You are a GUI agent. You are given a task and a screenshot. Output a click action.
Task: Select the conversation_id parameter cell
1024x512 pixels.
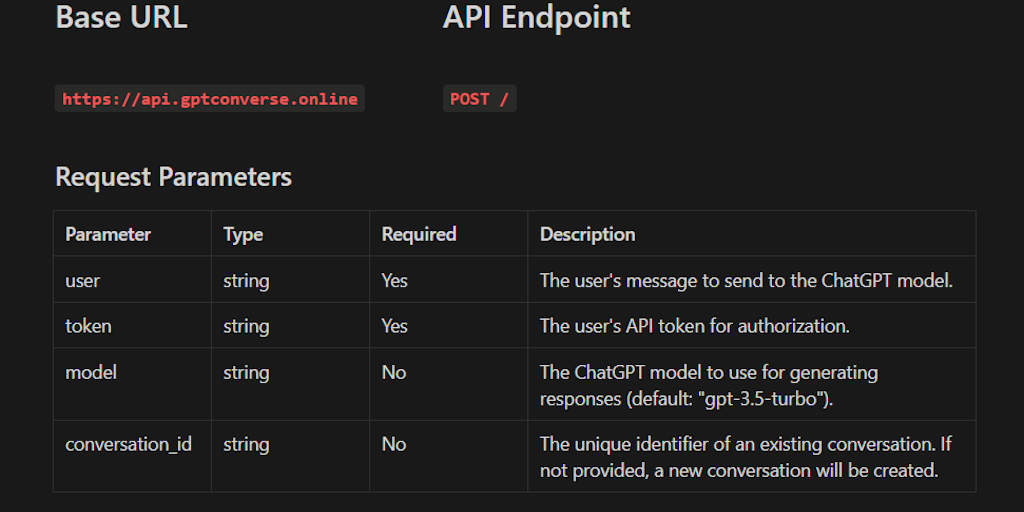(x=128, y=444)
